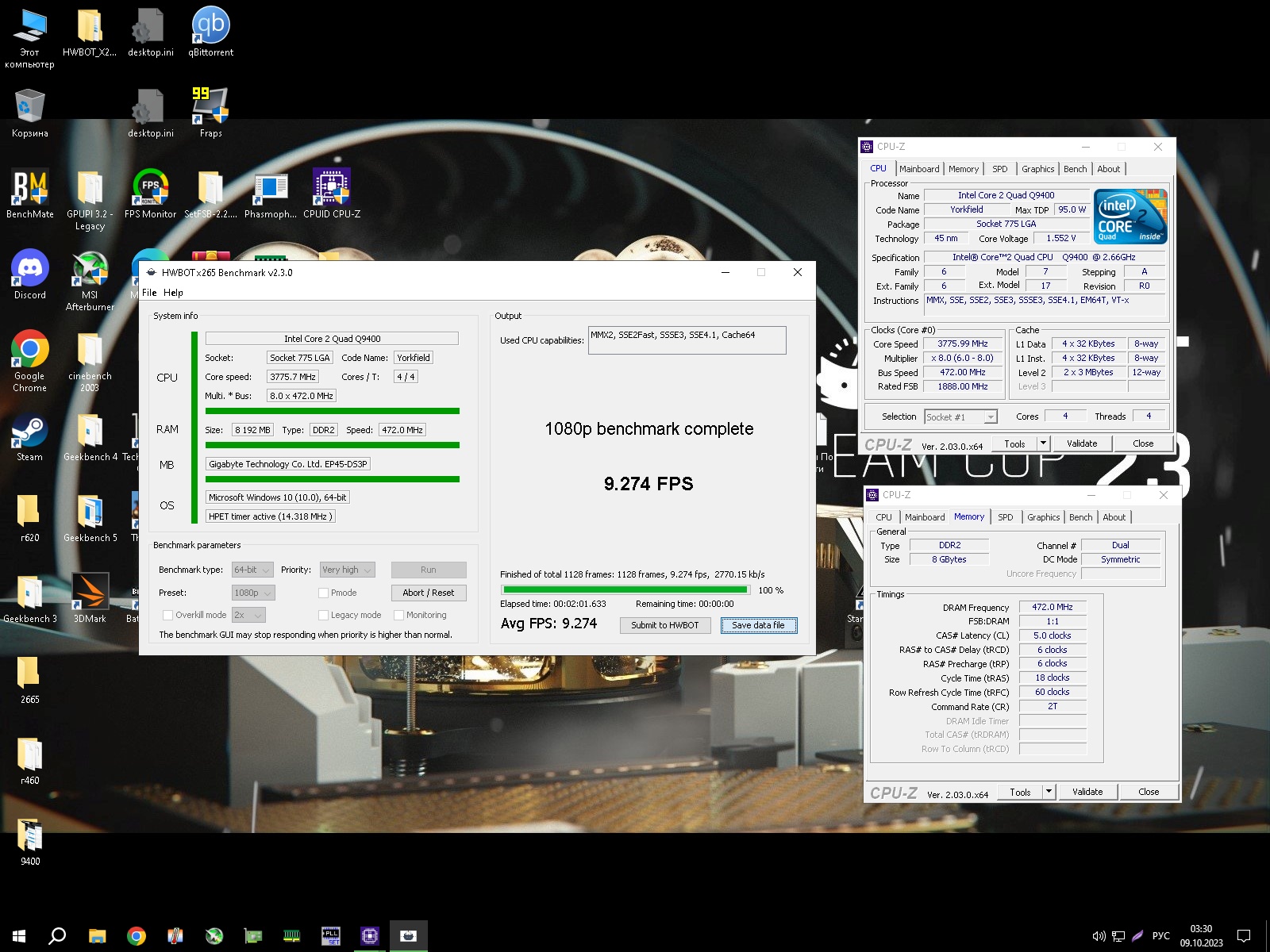Toggle the Monitoring checkbox
This screenshot has height=952, width=1270.
pos(398,615)
